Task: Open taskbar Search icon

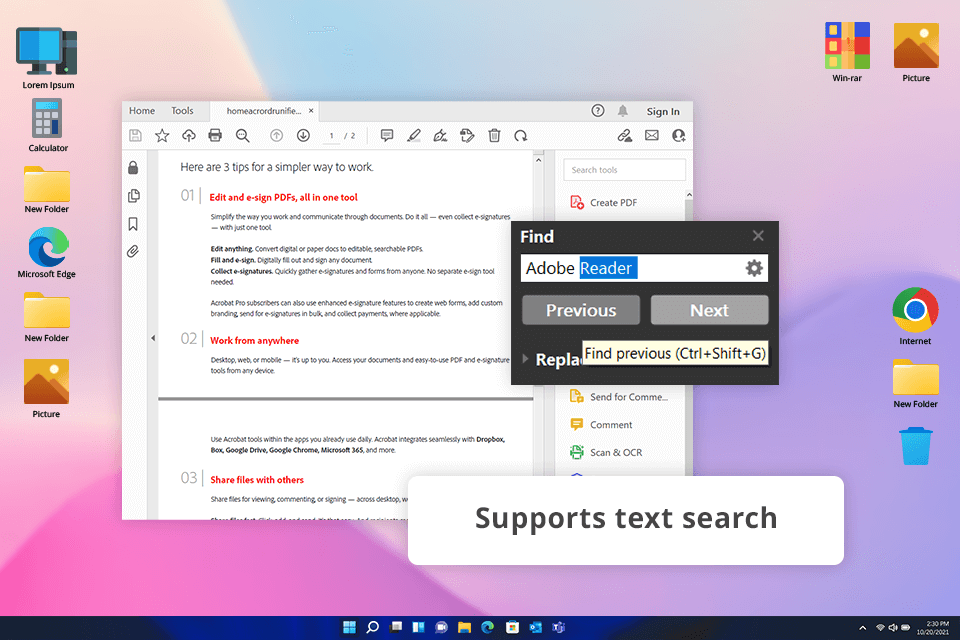Action: [372, 627]
